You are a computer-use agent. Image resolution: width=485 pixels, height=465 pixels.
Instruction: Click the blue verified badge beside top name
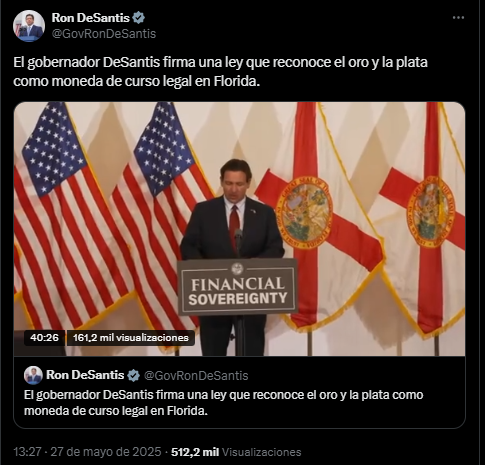click(139, 18)
